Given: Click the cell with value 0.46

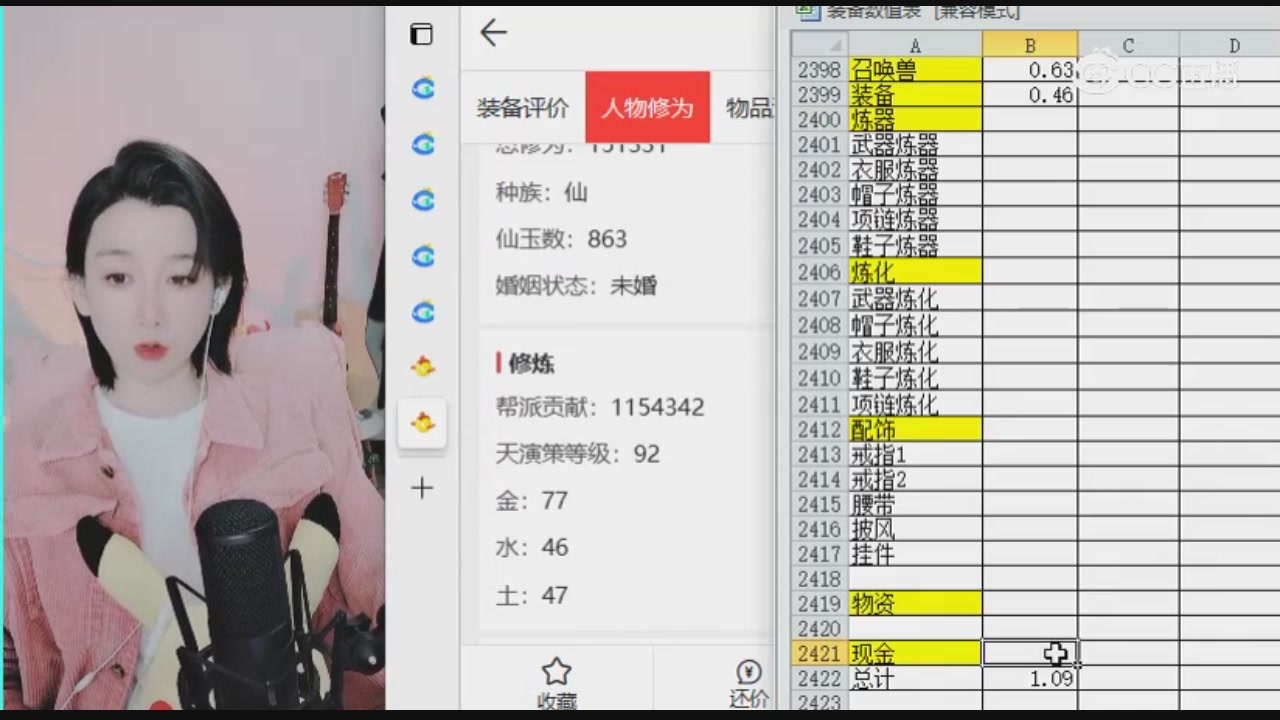Looking at the screenshot, I should coord(1030,95).
